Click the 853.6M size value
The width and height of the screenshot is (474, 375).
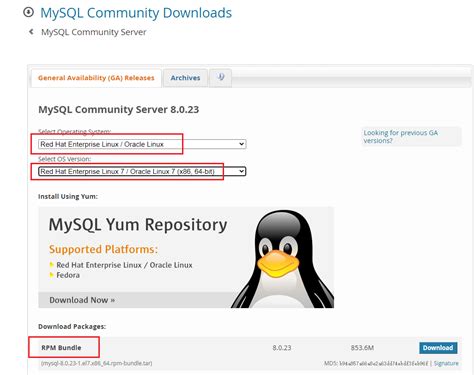coord(362,348)
